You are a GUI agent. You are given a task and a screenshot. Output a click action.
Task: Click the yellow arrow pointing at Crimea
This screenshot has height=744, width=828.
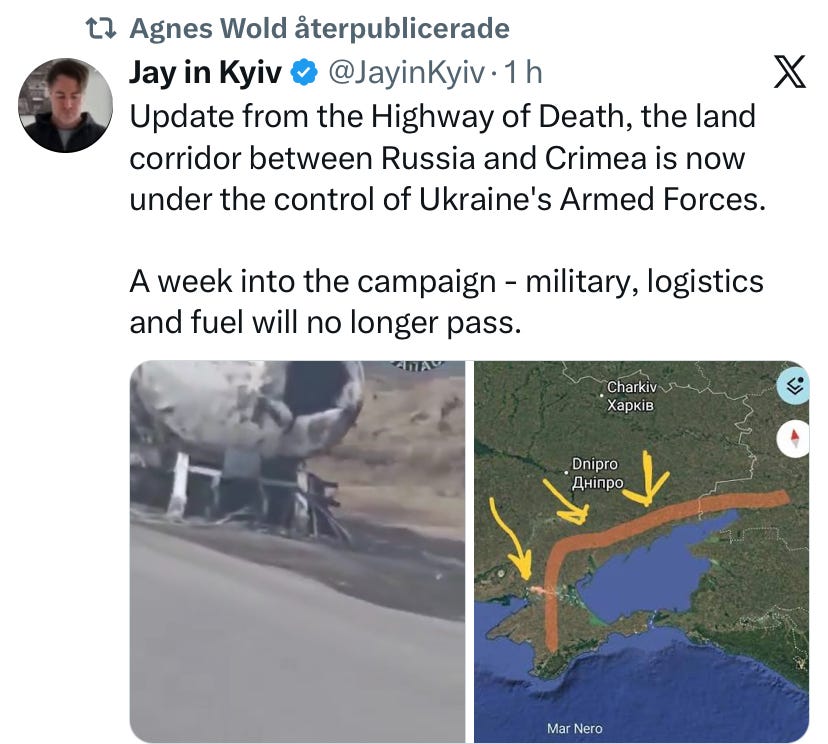(x=510, y=539)
